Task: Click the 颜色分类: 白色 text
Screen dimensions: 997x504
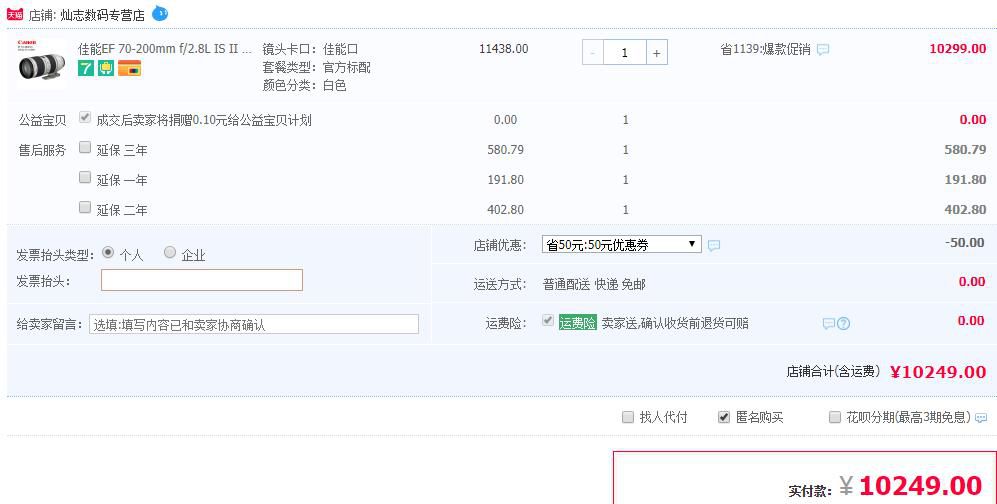Action: click(x=304, y=85)
